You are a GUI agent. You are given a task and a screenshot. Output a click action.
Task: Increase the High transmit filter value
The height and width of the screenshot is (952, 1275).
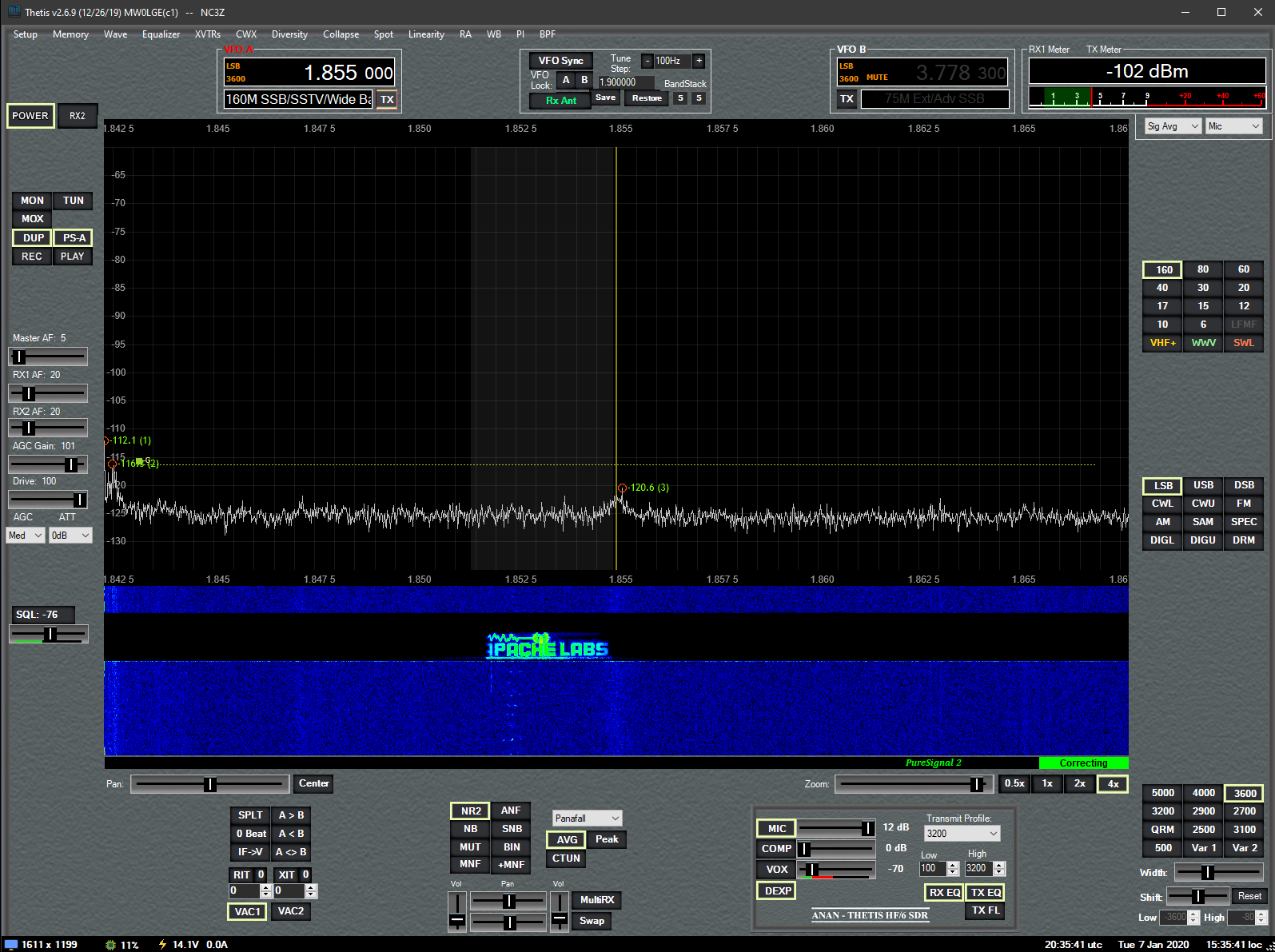coord(999,865)
